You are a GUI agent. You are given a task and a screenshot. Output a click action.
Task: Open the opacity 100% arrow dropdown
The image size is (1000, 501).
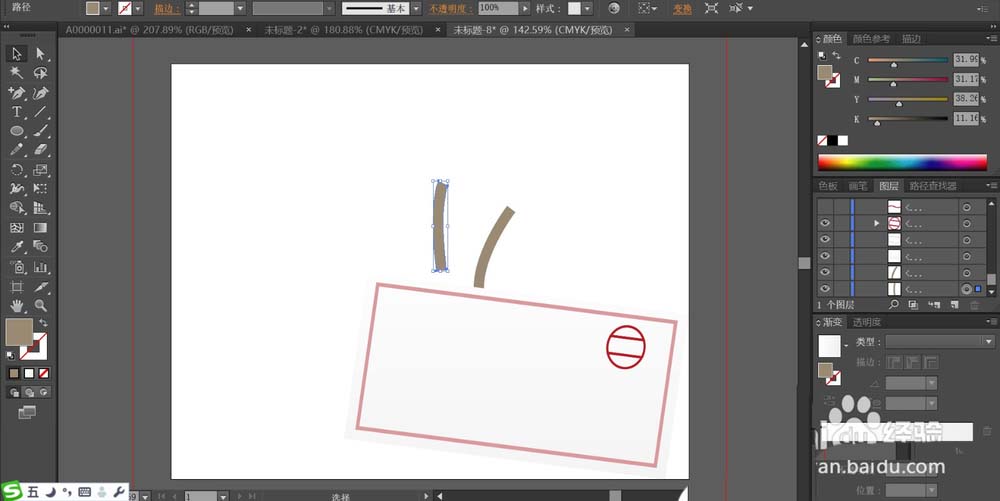pos(525,9)
